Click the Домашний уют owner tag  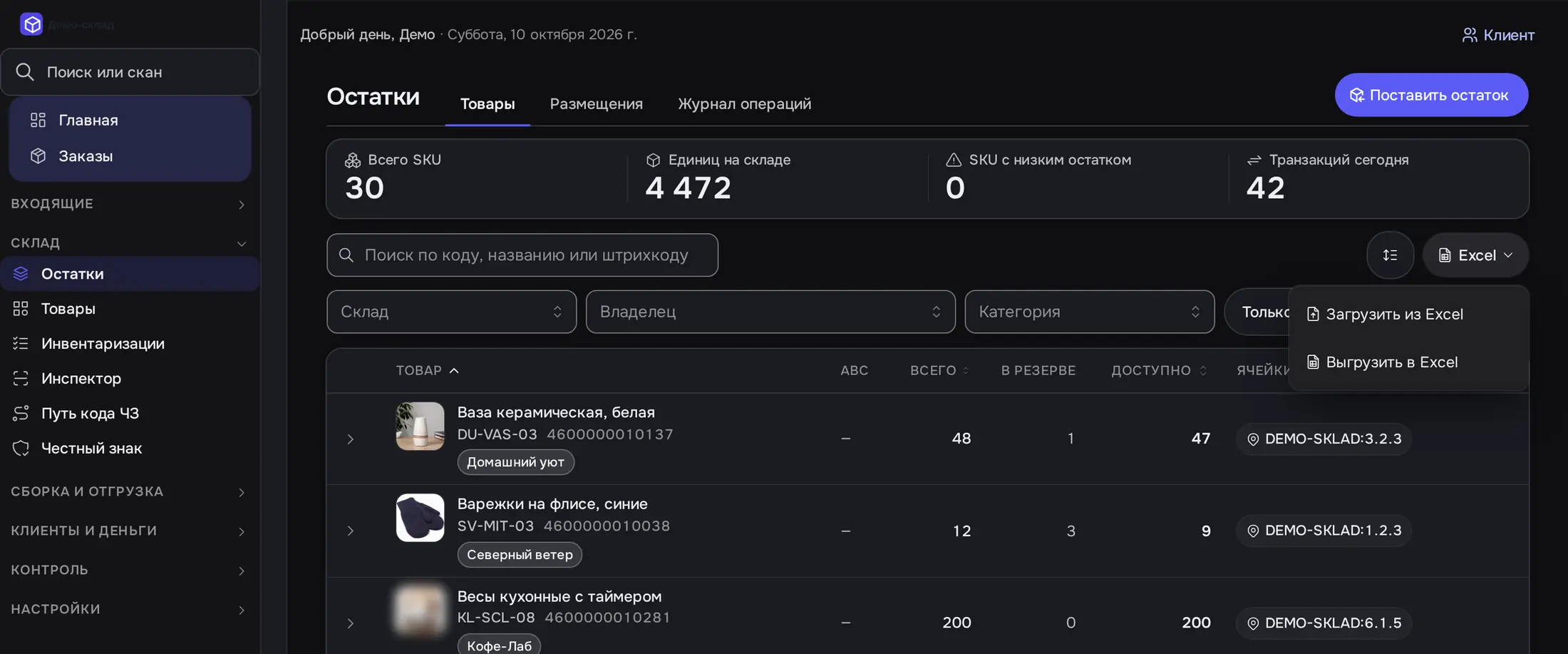(515, 462)
